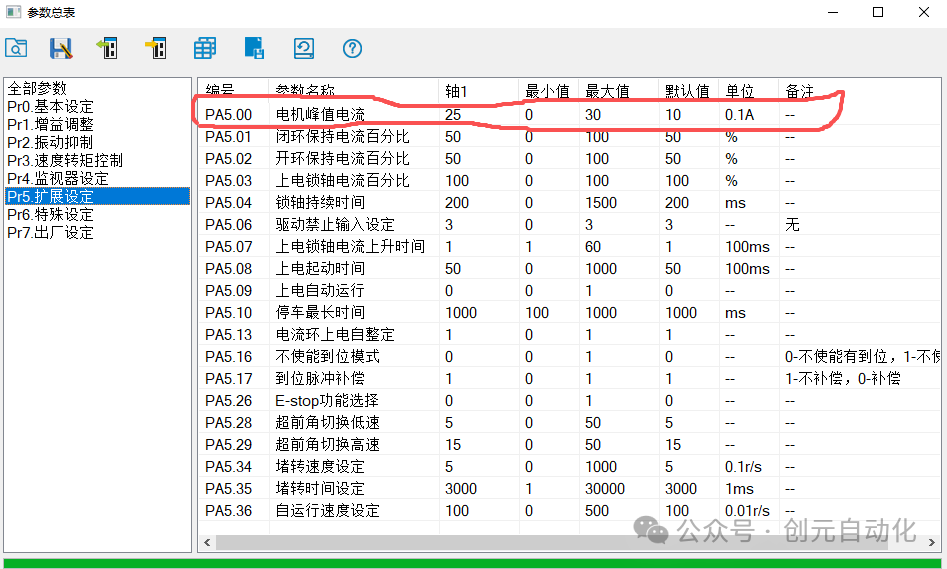This screenshot has height=569, width=947.
Task: Click the save-as floppy with pencil icon
Action: point(61,48)
